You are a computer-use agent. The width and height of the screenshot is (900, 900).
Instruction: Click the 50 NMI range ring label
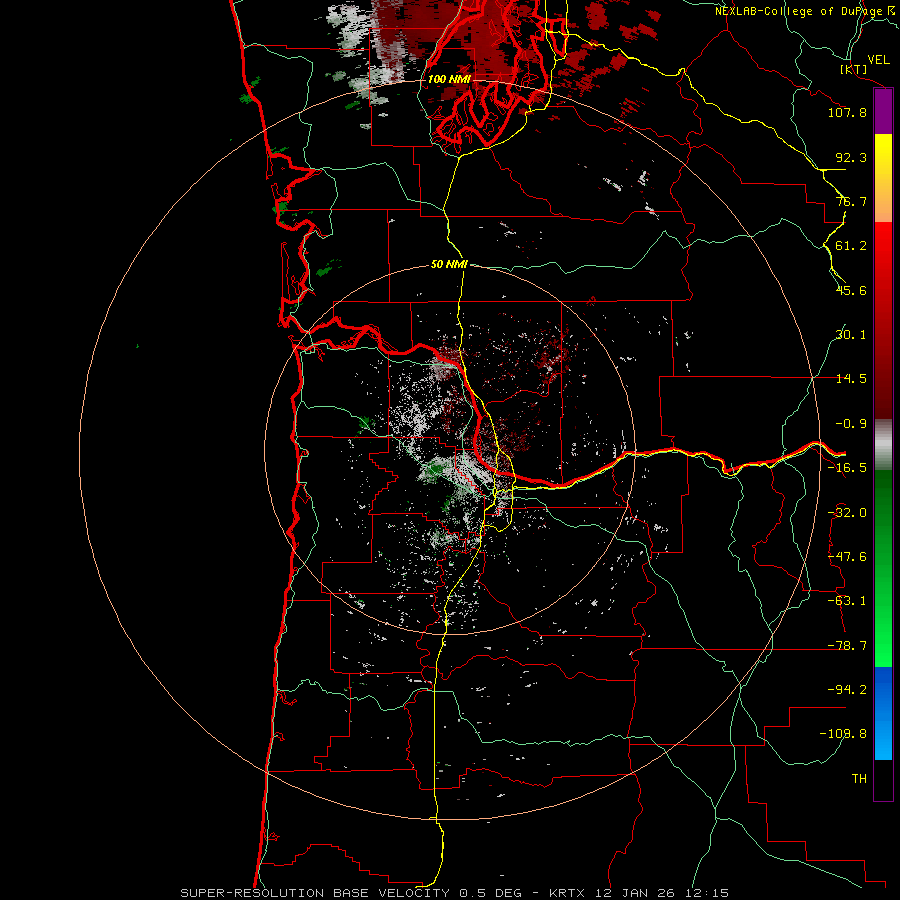449,264
